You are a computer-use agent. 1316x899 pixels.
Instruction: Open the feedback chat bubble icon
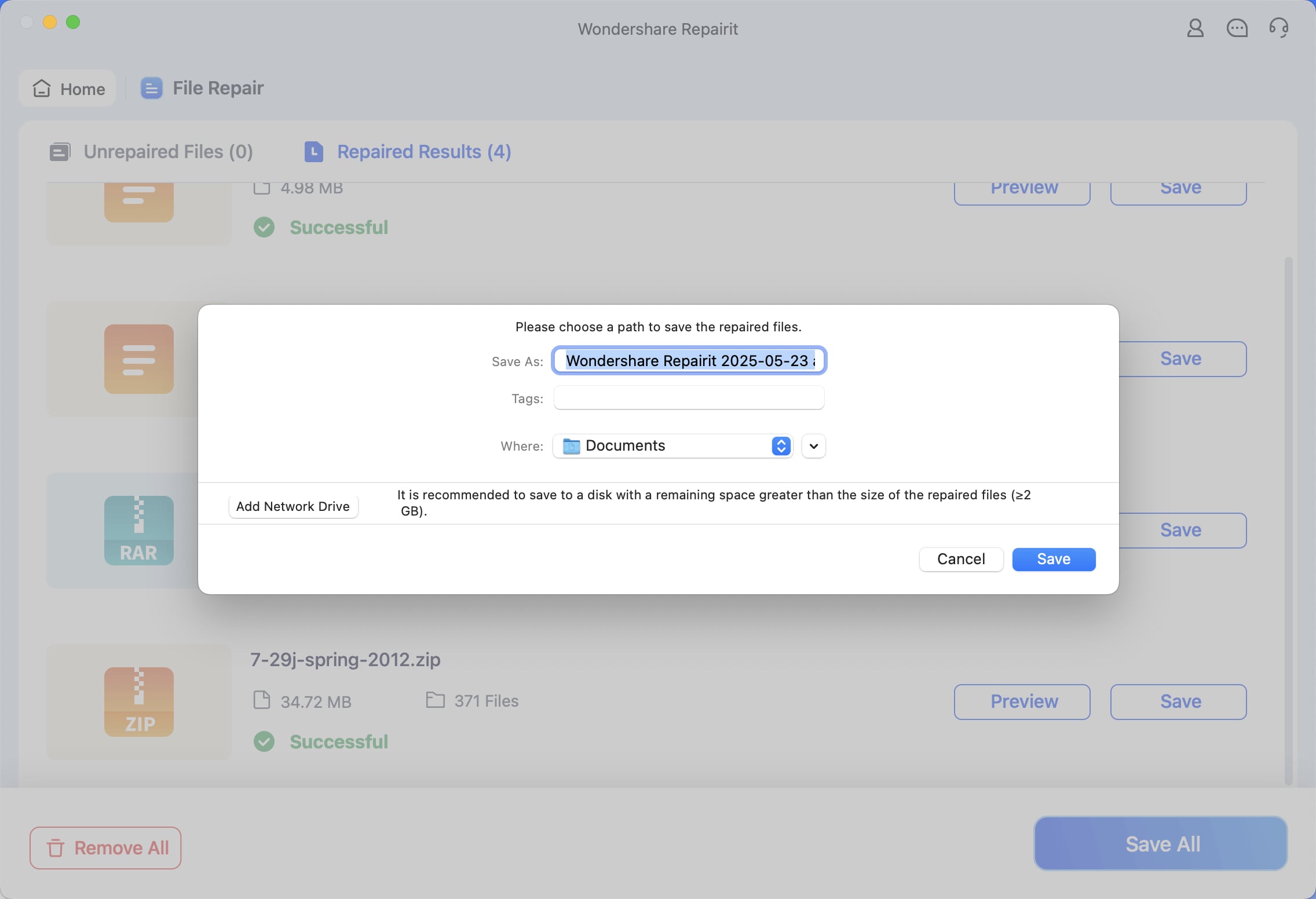pos(1237,28)
